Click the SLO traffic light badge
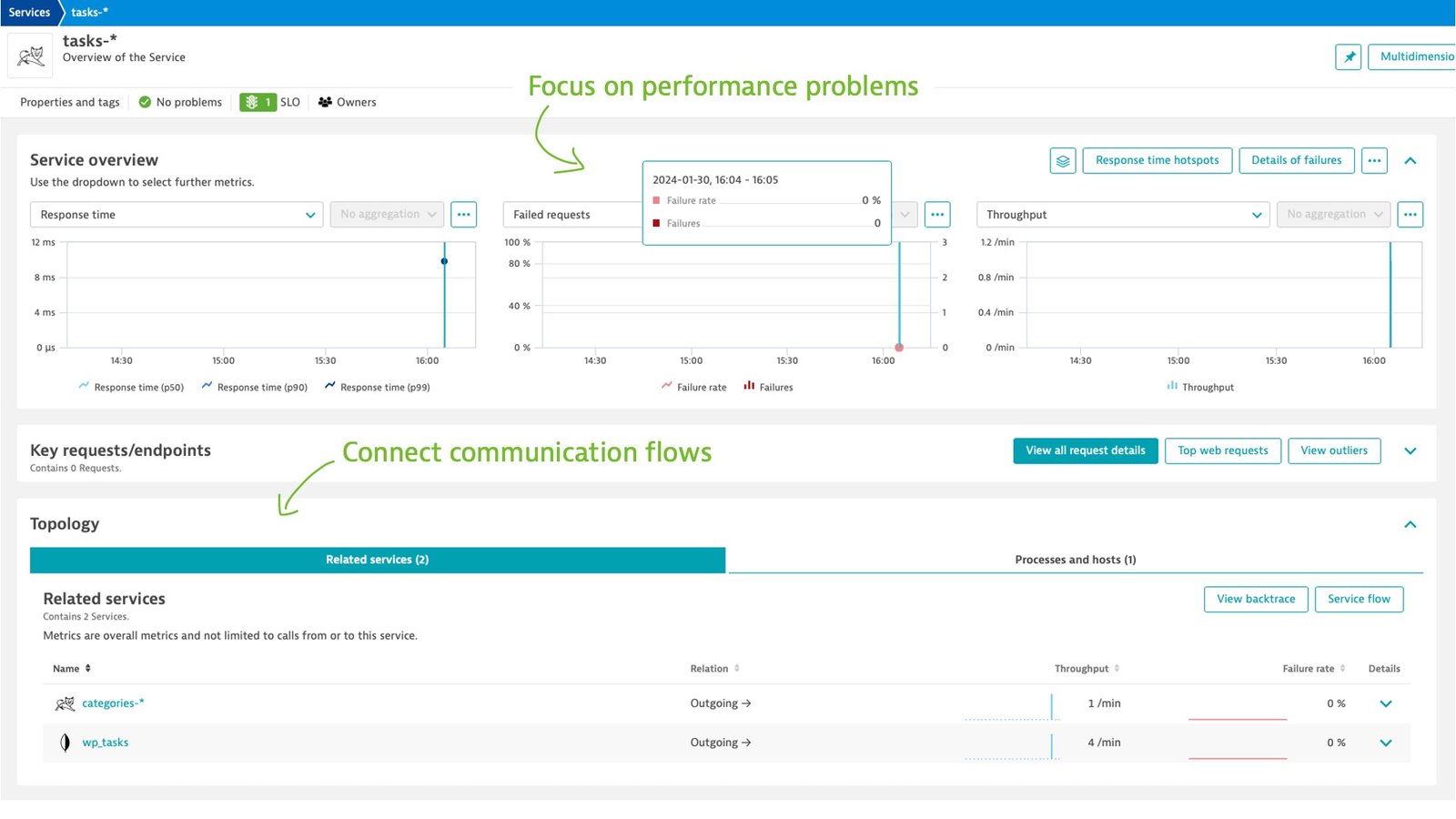The image size is (1456, 819). 258,102
